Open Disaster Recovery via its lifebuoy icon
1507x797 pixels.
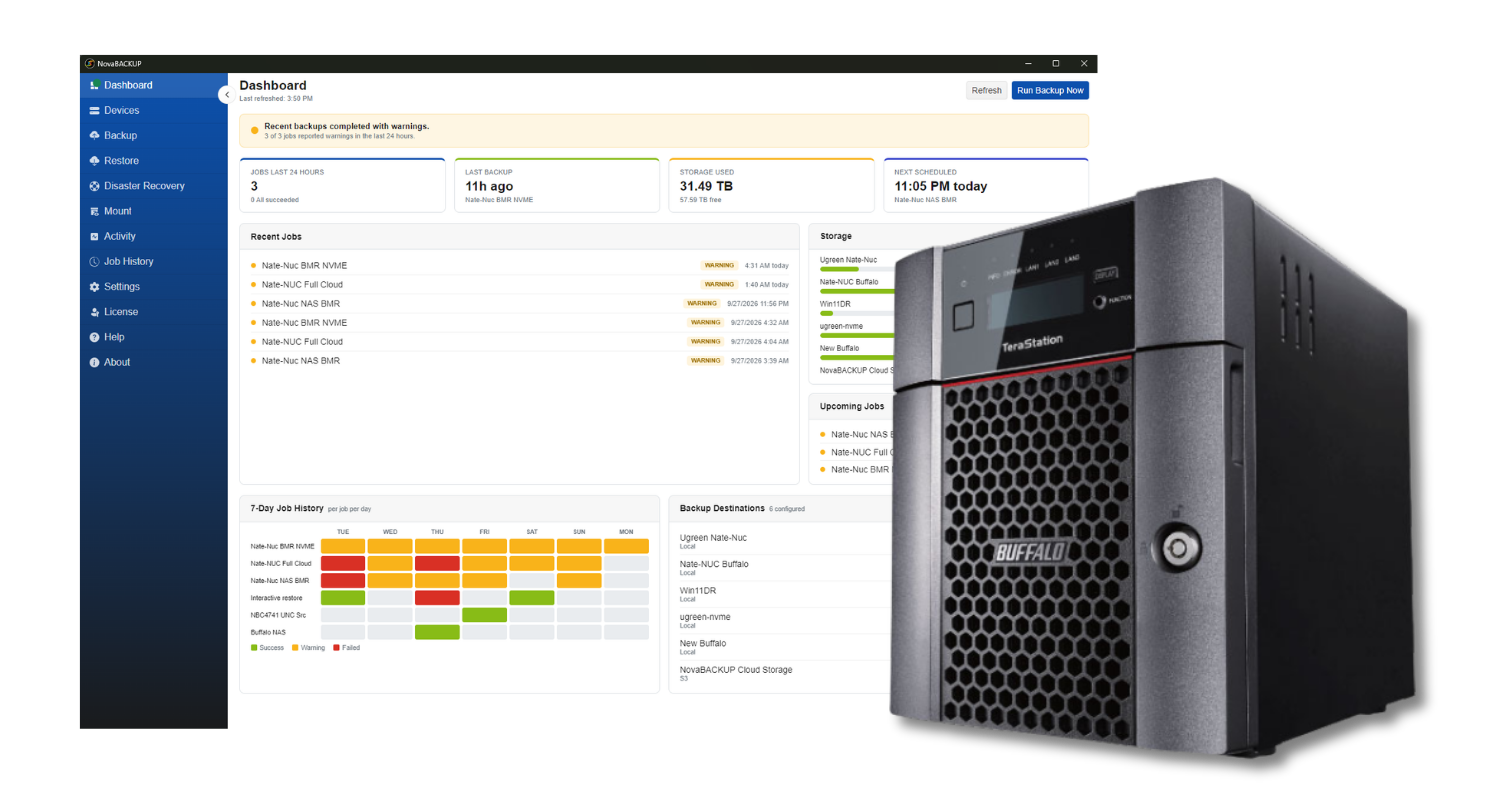(x=94, y=186)
